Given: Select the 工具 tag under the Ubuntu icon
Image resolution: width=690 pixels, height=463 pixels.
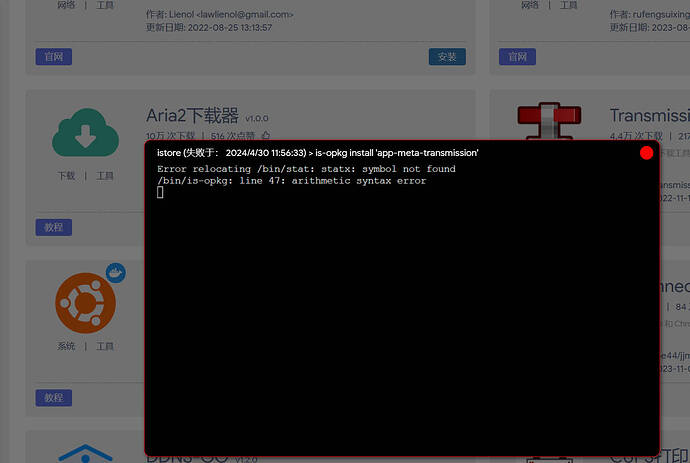Looking at the screenshot, I should [x=105, y=346].
